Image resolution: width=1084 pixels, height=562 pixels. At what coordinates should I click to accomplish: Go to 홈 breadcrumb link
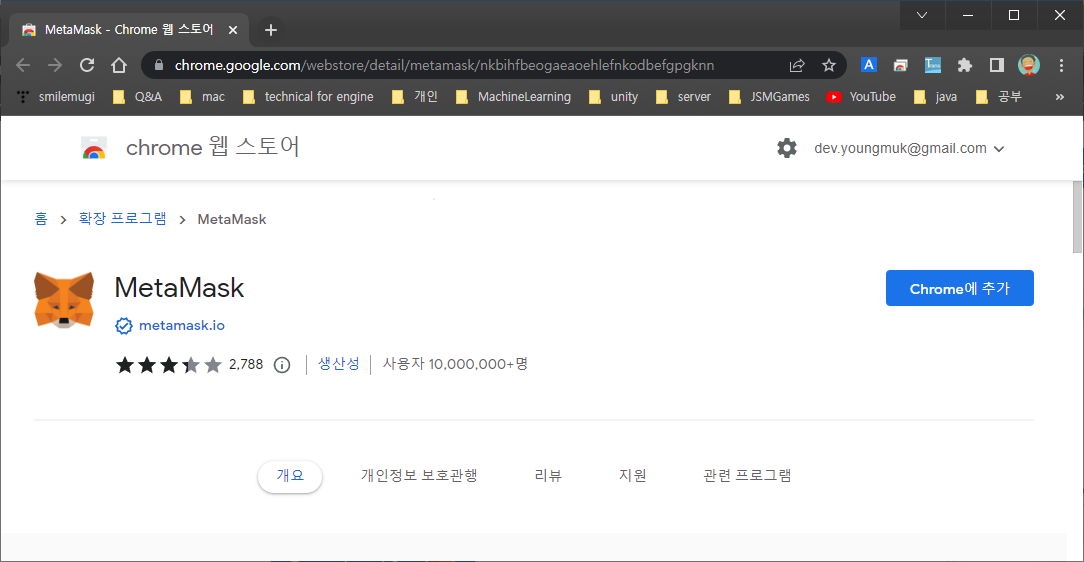(41, 219)
